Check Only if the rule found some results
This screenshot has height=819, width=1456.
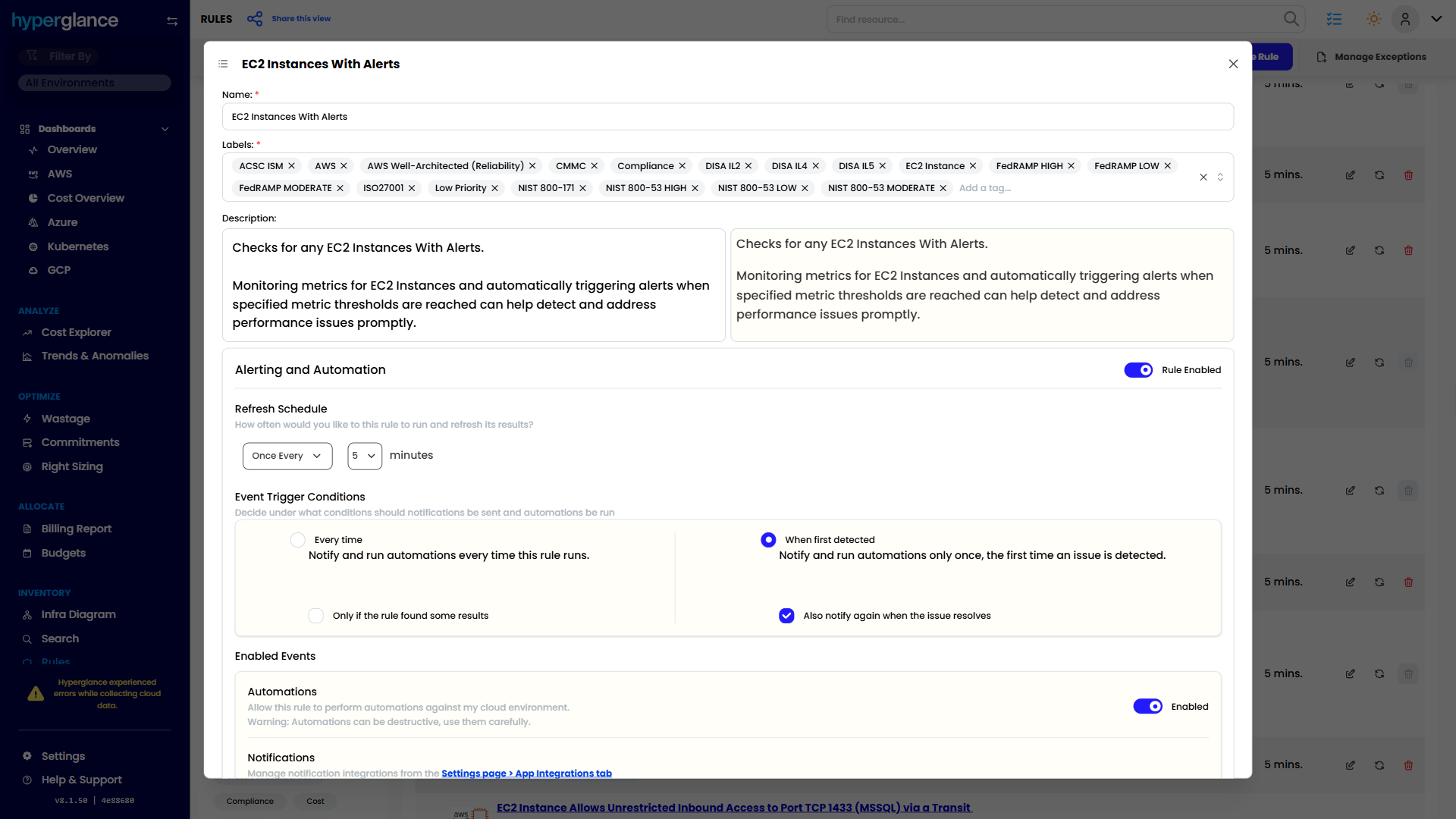[x=316, y=616]
